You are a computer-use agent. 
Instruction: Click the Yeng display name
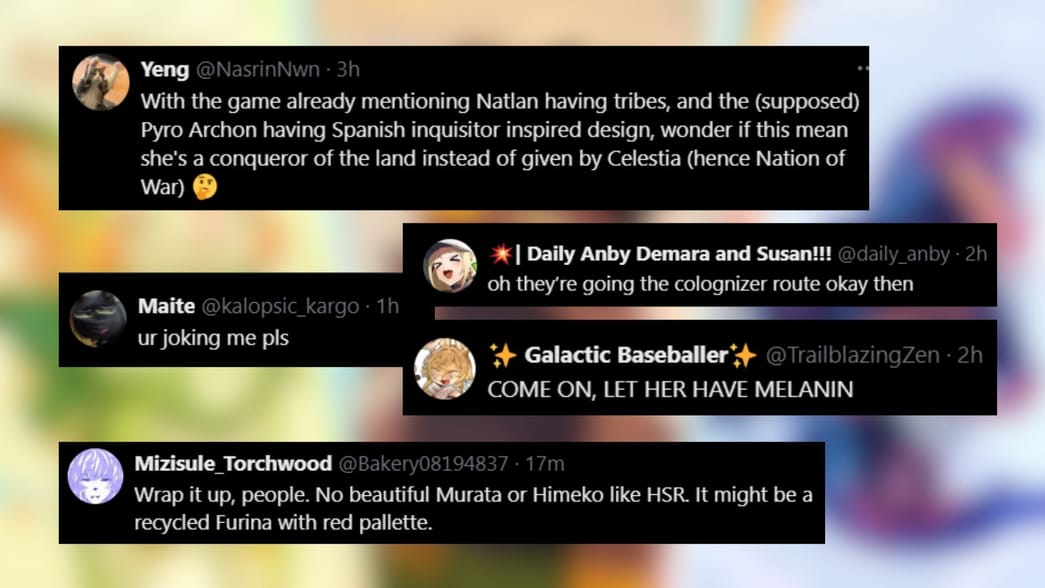pos(165,69)
